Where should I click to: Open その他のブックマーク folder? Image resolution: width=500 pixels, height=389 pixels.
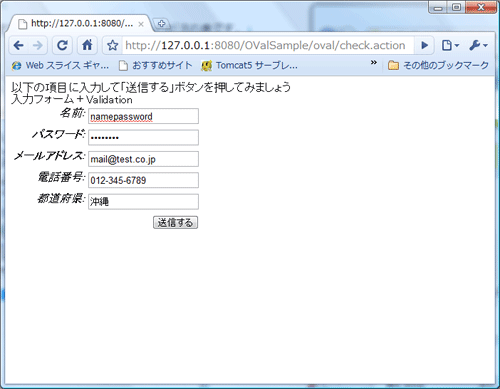tap(438, 66)
